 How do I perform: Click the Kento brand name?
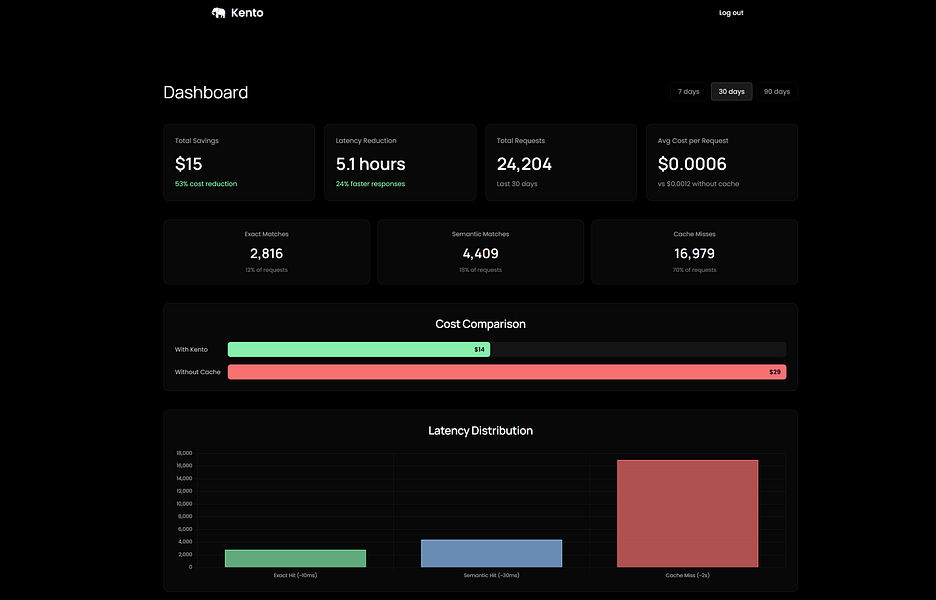pyautogui.click(x=247, y=13)
